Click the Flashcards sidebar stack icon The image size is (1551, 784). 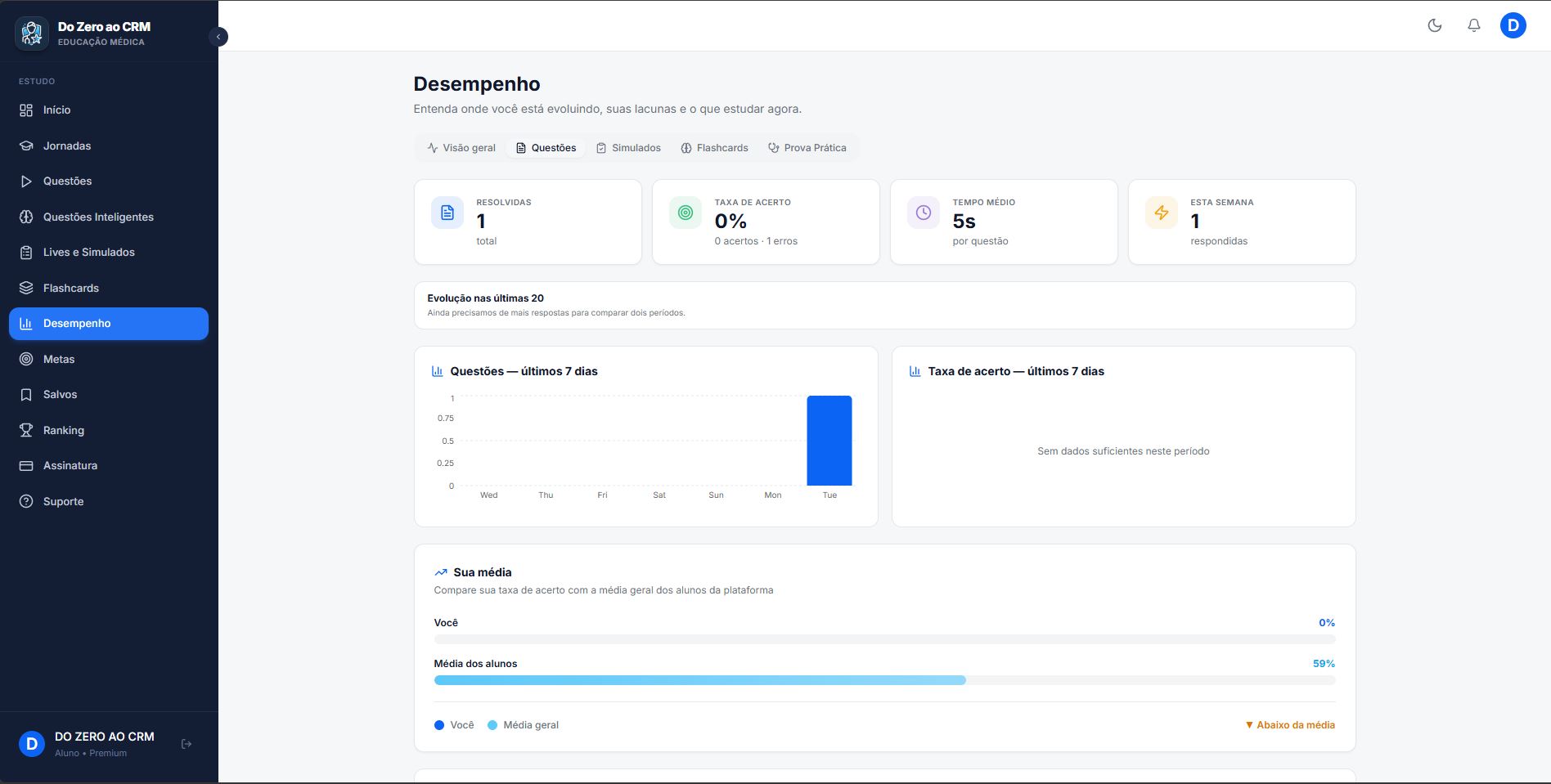coord(26,288)
